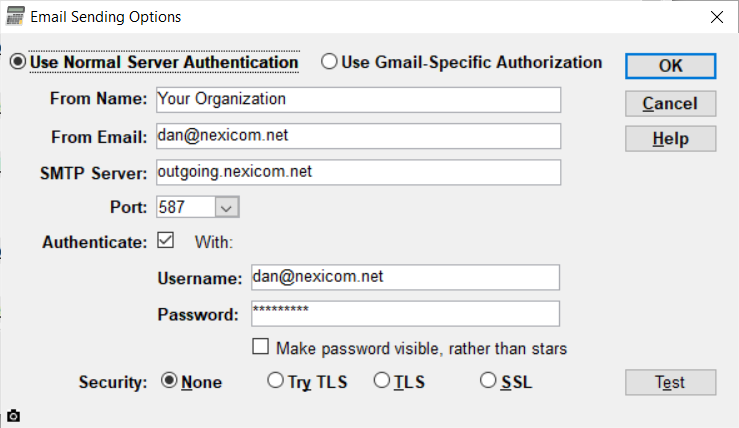Click the Password input field
The height and width of the screenshot is (428, 739).
point(405,313)
